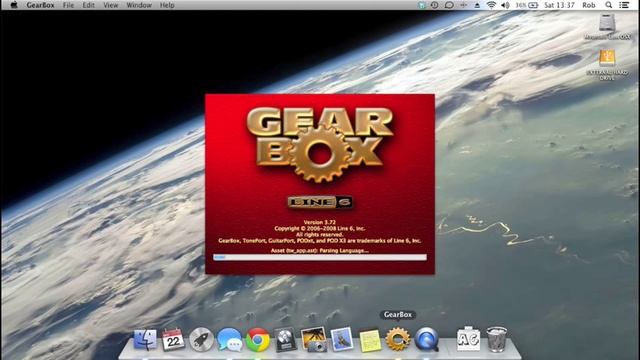Screen dimensions: 640x360
Task: Click the Line 6 logo on the splash screen
Action: click(320, 202)
